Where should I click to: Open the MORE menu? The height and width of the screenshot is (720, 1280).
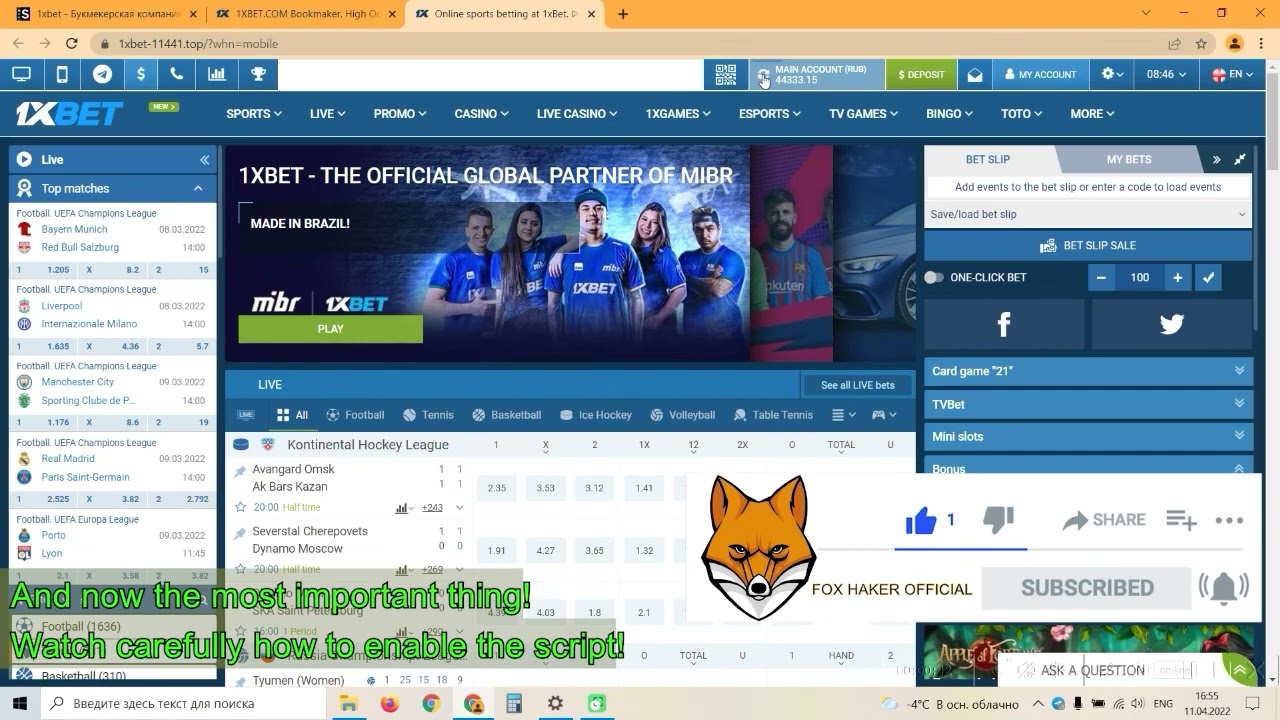point(1092,114)
